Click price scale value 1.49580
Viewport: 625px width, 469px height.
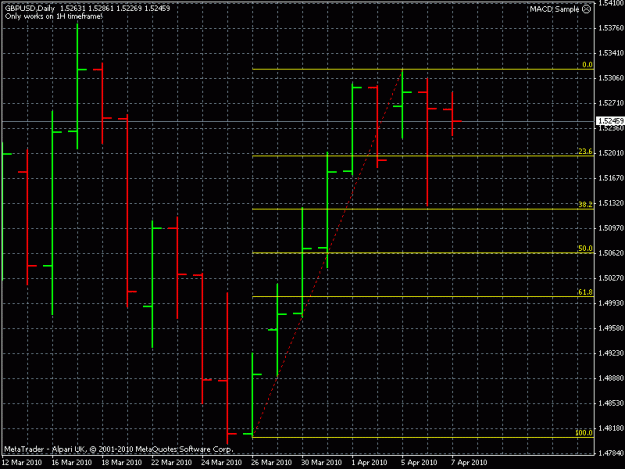coord(611,328)
